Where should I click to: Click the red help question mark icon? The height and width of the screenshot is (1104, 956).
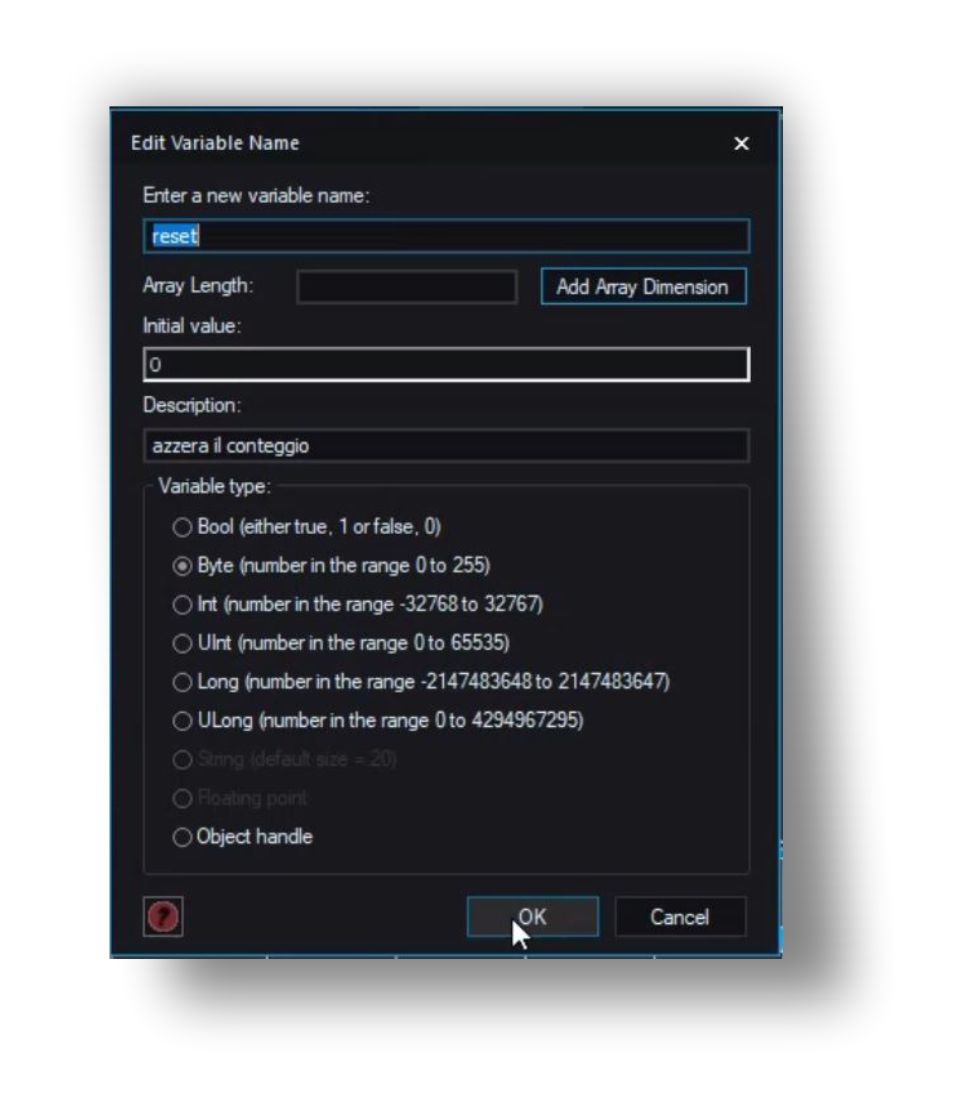[x=163, y=916]
